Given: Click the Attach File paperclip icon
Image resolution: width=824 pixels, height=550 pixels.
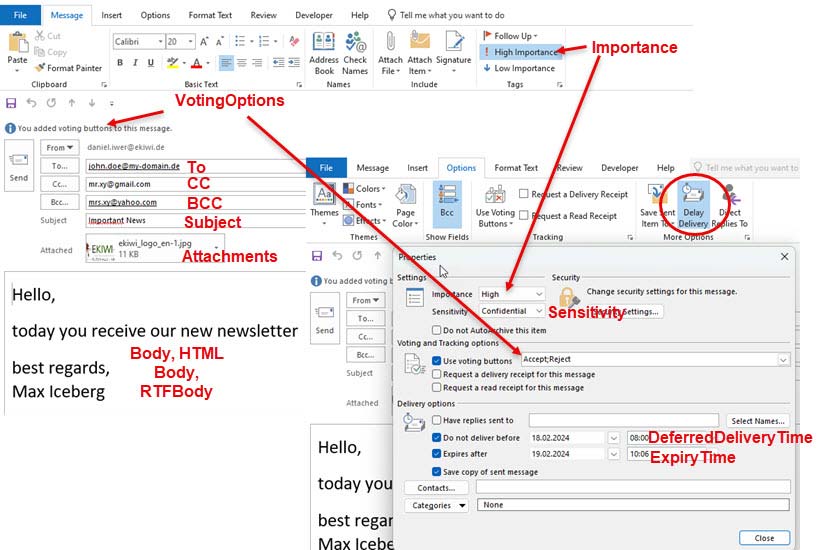Looking at the screenshot, I should [390, 42].
